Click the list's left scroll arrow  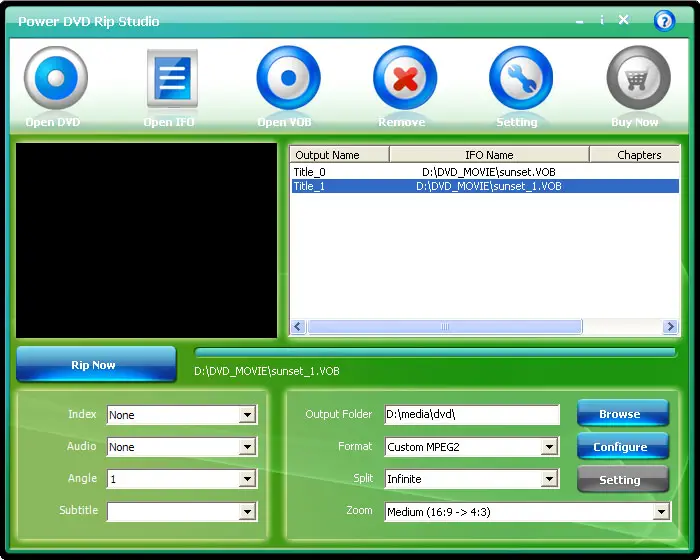tap(298, 326)
